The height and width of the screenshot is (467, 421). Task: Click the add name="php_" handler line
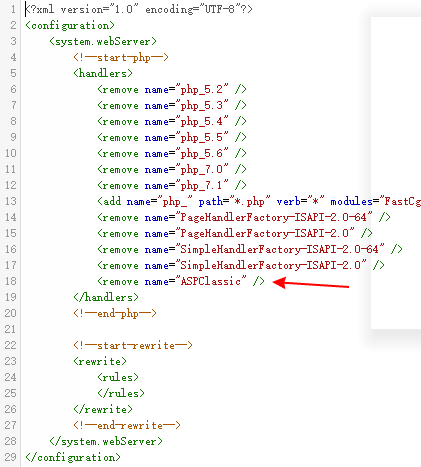coord(259,201)
